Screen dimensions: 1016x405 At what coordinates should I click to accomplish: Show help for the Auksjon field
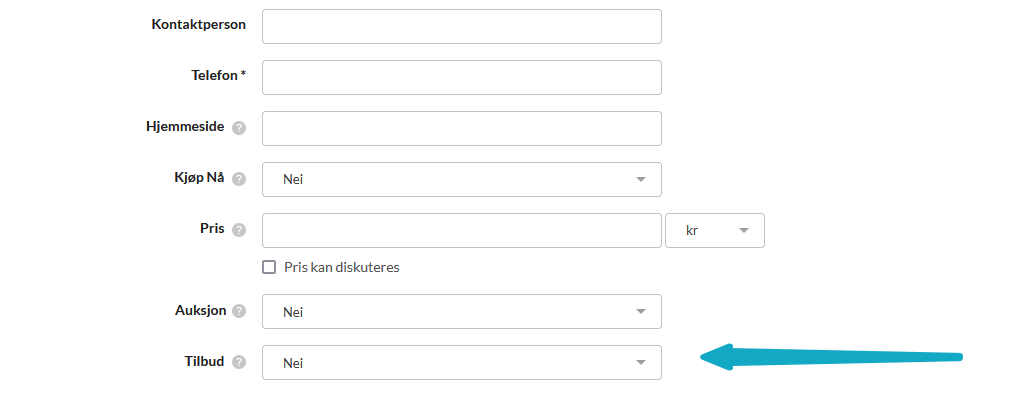click(x=239, y=311)
